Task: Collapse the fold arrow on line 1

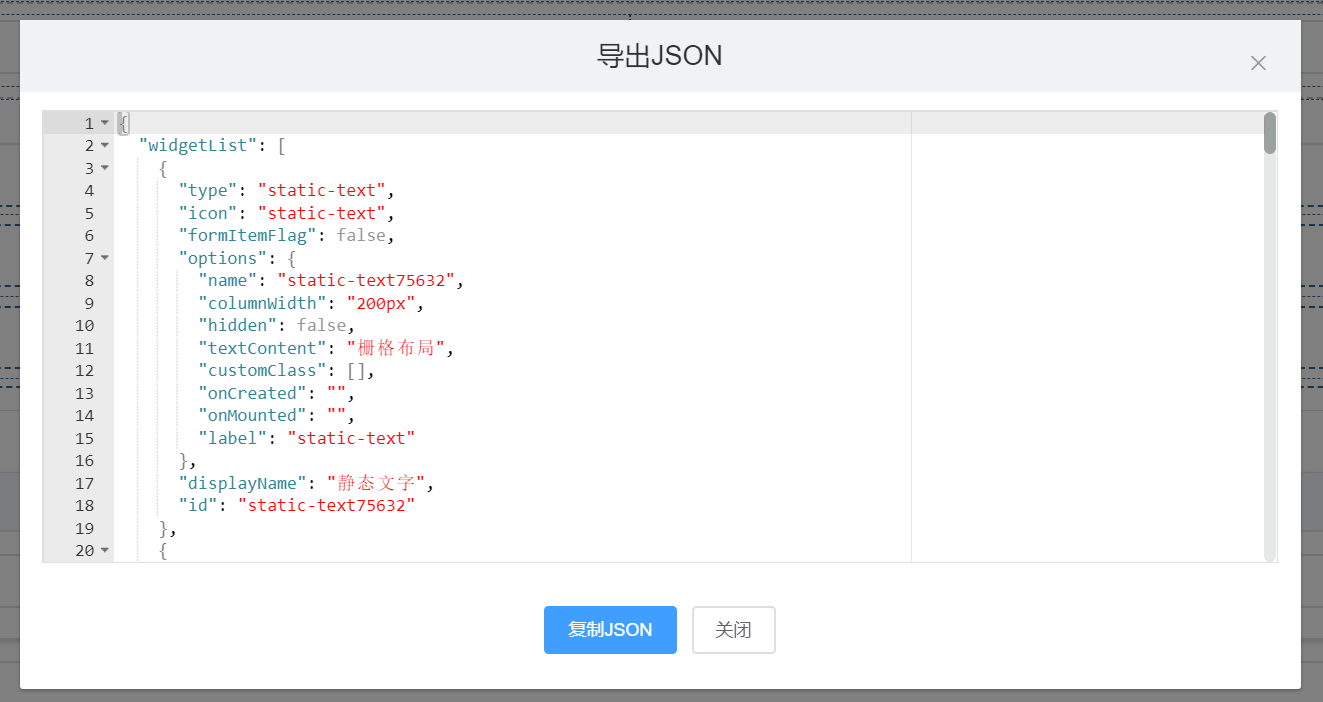Action: (x=105, y=123)
